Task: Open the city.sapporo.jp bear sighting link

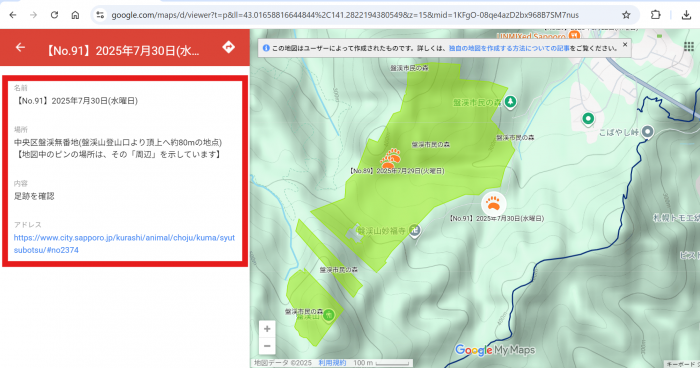Action: [x=124, y=244]
